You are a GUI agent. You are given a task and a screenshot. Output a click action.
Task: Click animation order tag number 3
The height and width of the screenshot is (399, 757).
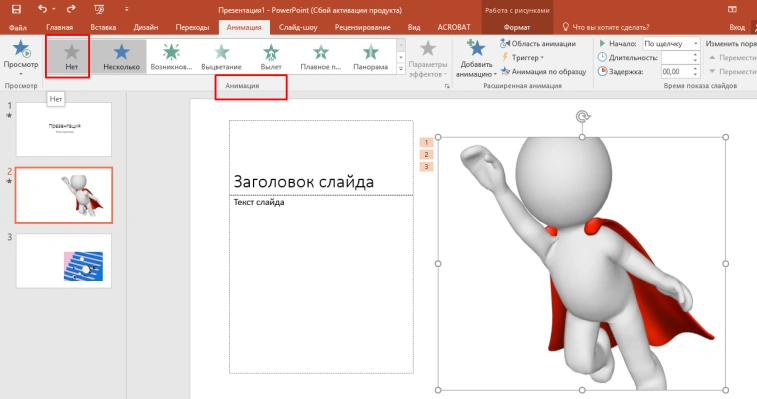point(426,167)
